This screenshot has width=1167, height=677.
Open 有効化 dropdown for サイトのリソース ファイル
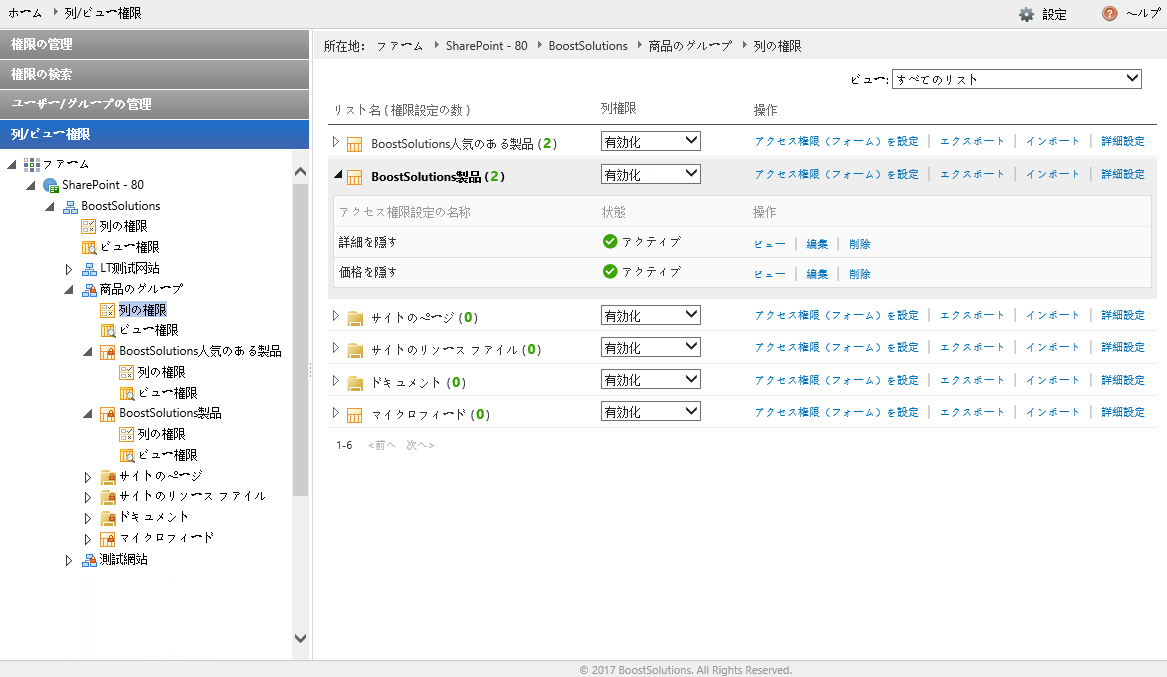tap(650, 347)
